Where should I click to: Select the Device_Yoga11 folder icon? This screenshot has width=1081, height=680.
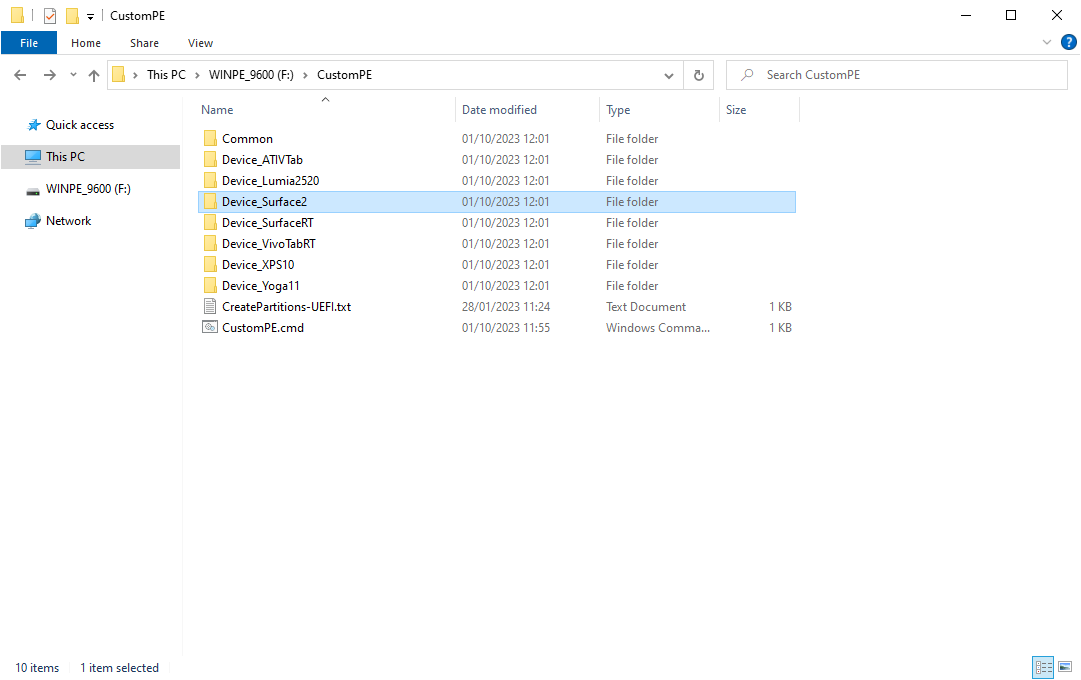[x=210, y=286]
